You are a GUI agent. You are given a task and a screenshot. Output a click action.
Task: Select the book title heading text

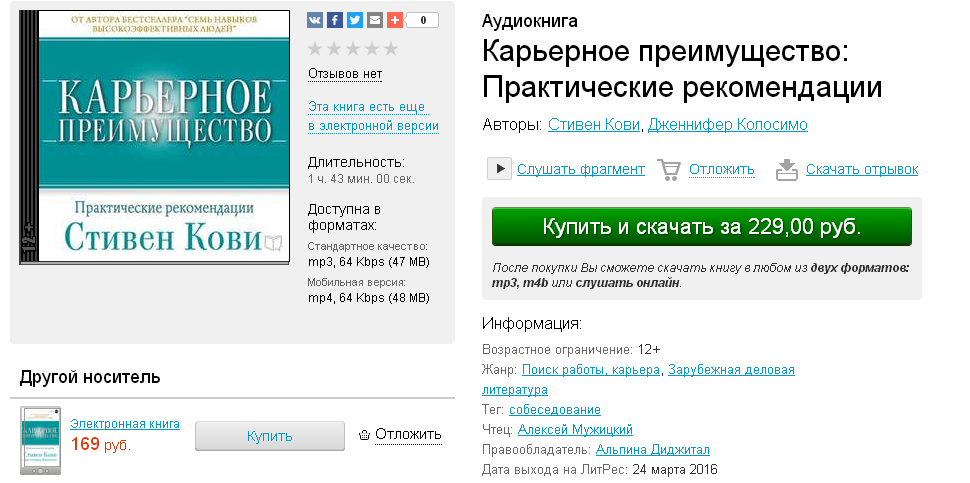tap(682, 69)
